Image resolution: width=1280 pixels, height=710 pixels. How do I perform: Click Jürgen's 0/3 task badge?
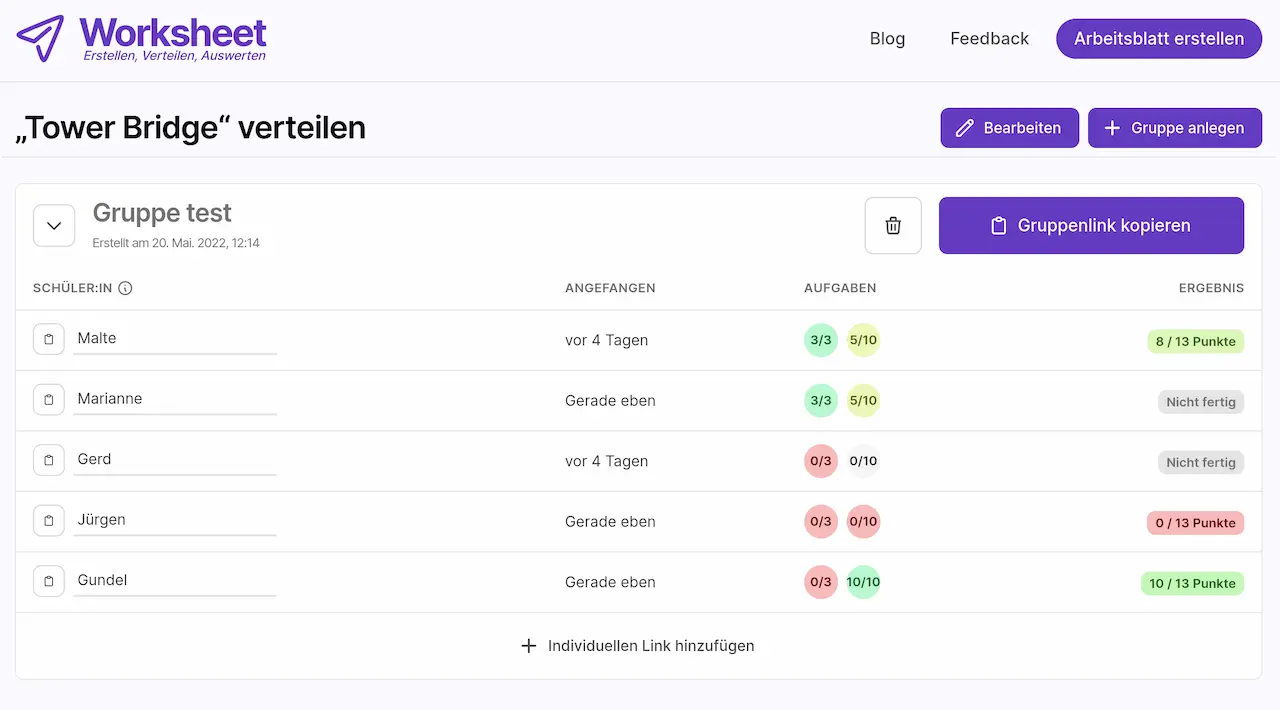pyautogui.click(x=821, y=522)
